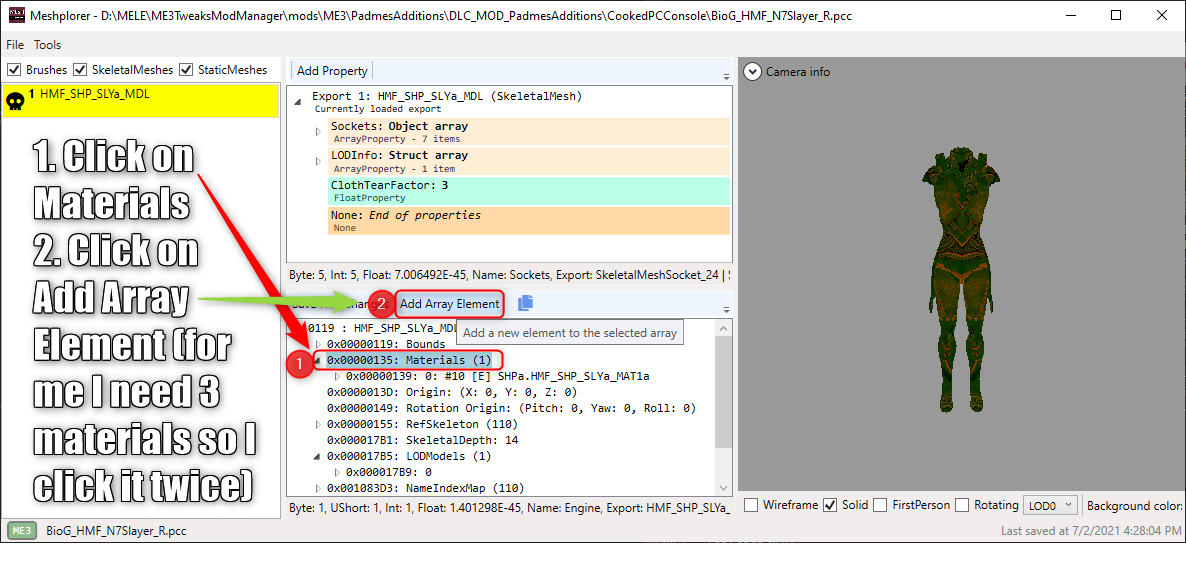1186x581 pixels.
Task: Expand the RefSkeleton (110) node
Action: click(x=318, y=424)
